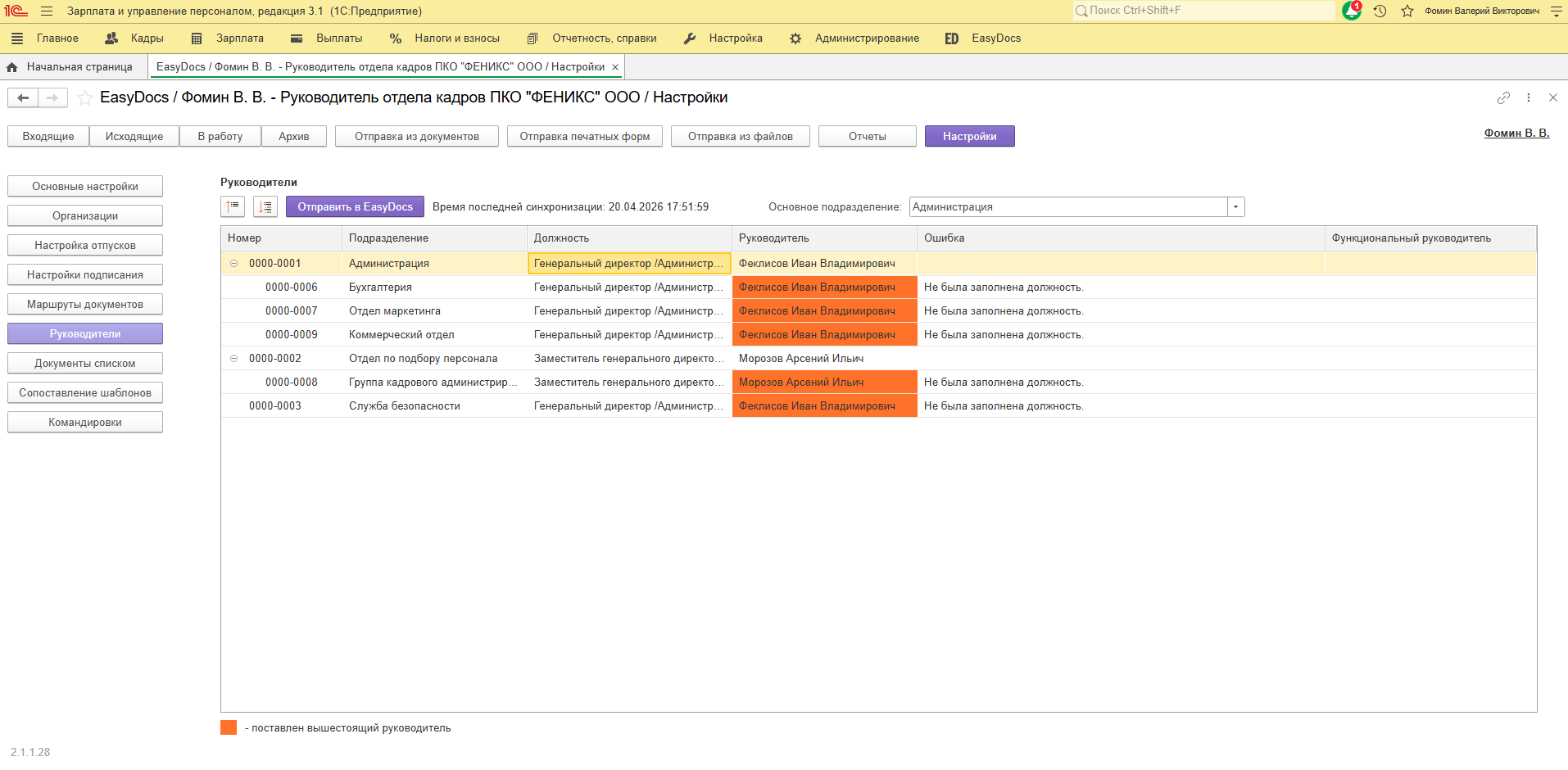This screenshot has height=770, width=1568.
Task: Open the Основное подразделение dropdown arrow
Action: 1236,207
